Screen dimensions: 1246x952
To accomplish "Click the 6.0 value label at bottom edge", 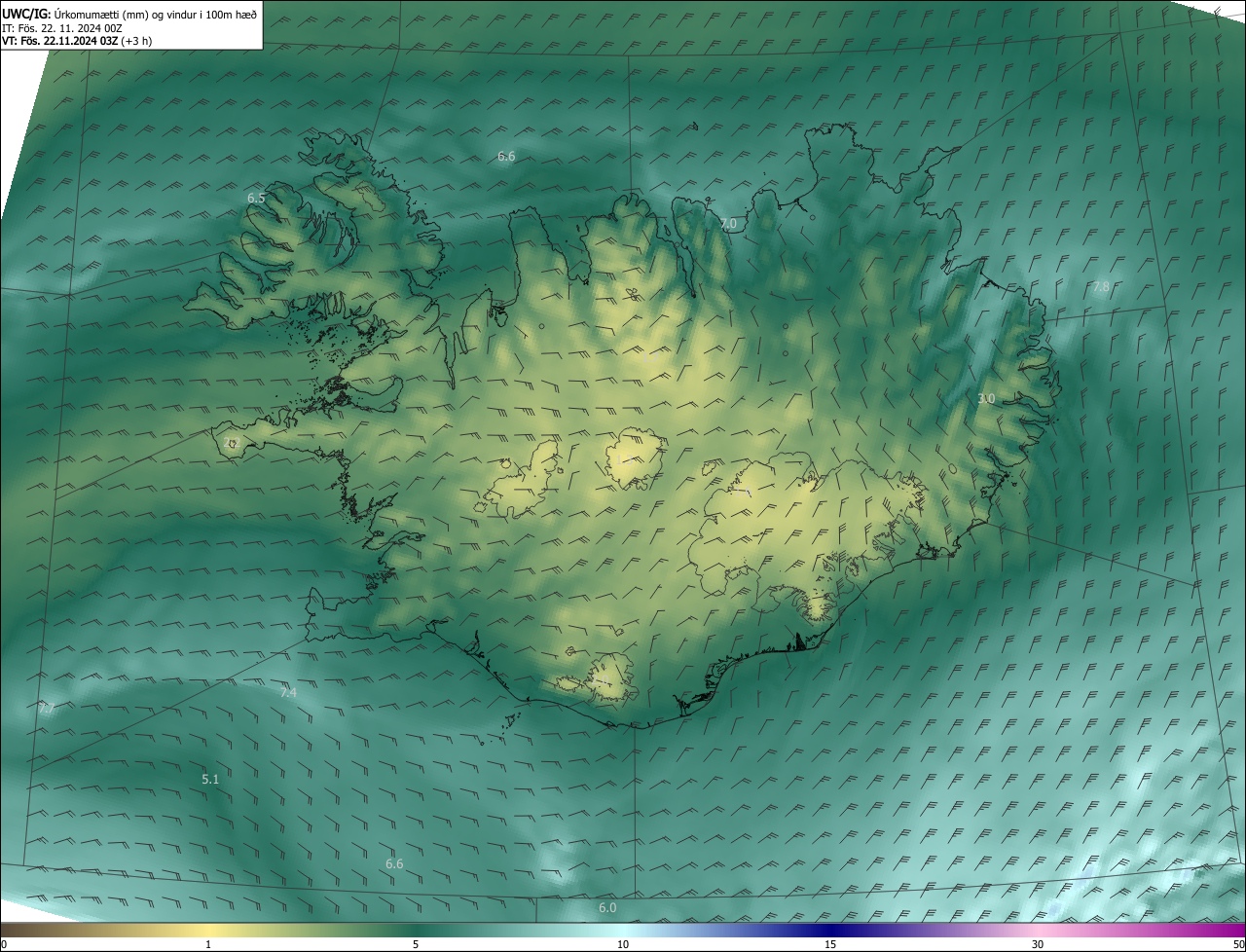I will point(607,907).
